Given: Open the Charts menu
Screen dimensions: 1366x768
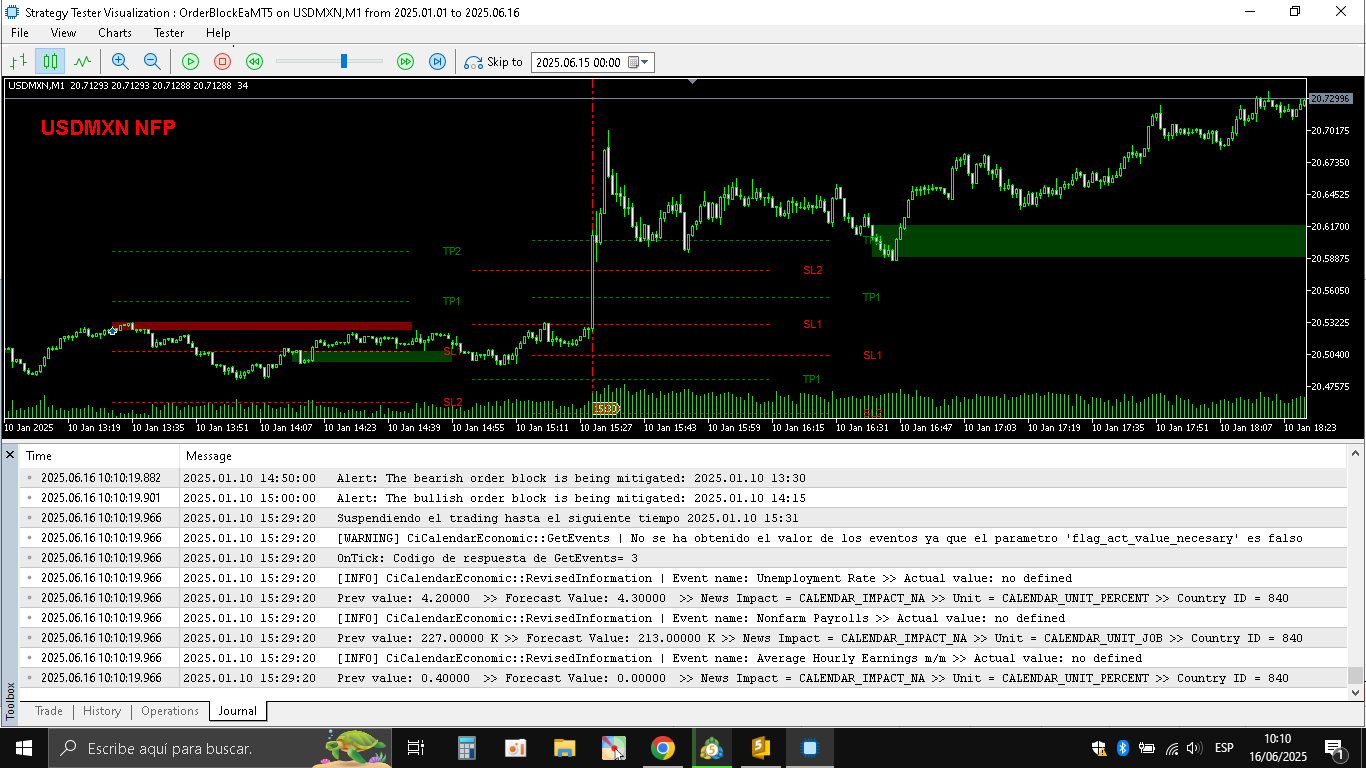Looking at the screenshot, I should click(x=115, y=33).
